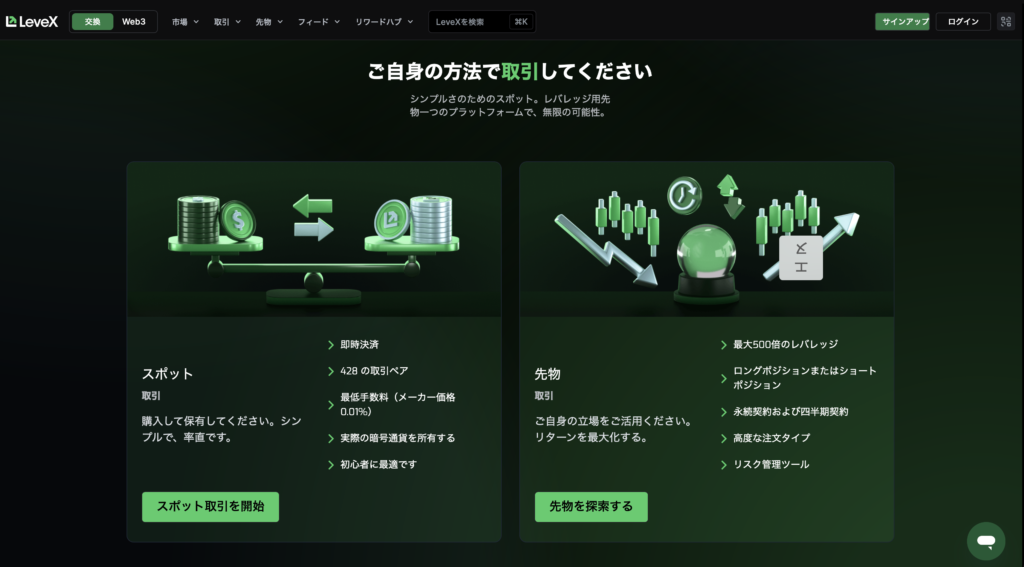Click the 高度な注文タイプ text

pyautogui.click(x=771, y=438)
